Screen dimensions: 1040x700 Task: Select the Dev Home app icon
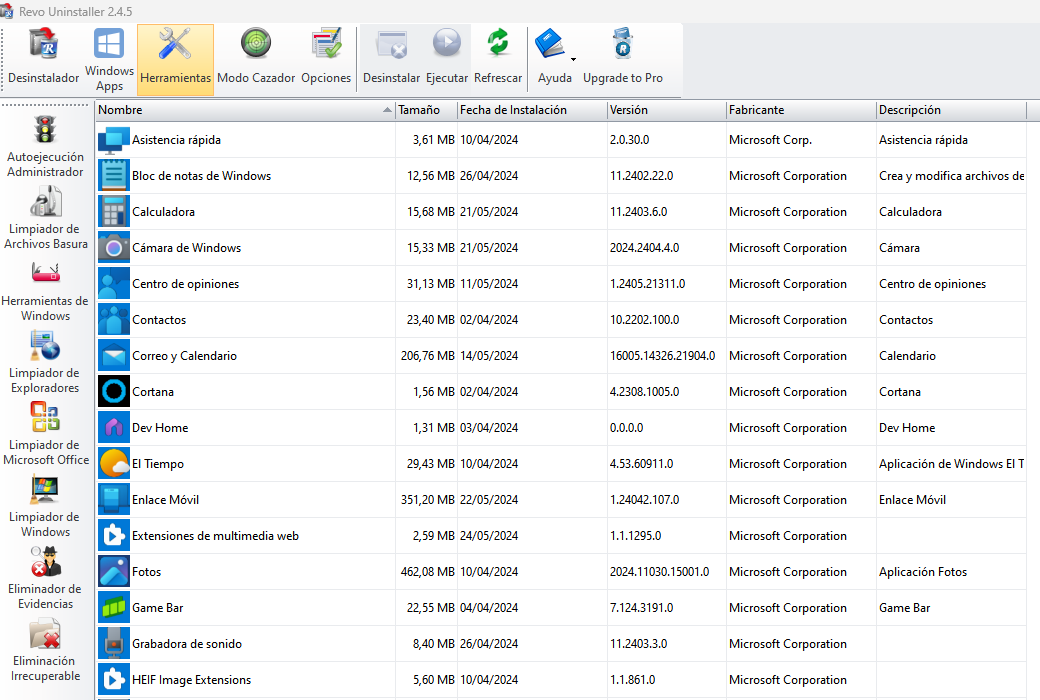pos(113,428)
